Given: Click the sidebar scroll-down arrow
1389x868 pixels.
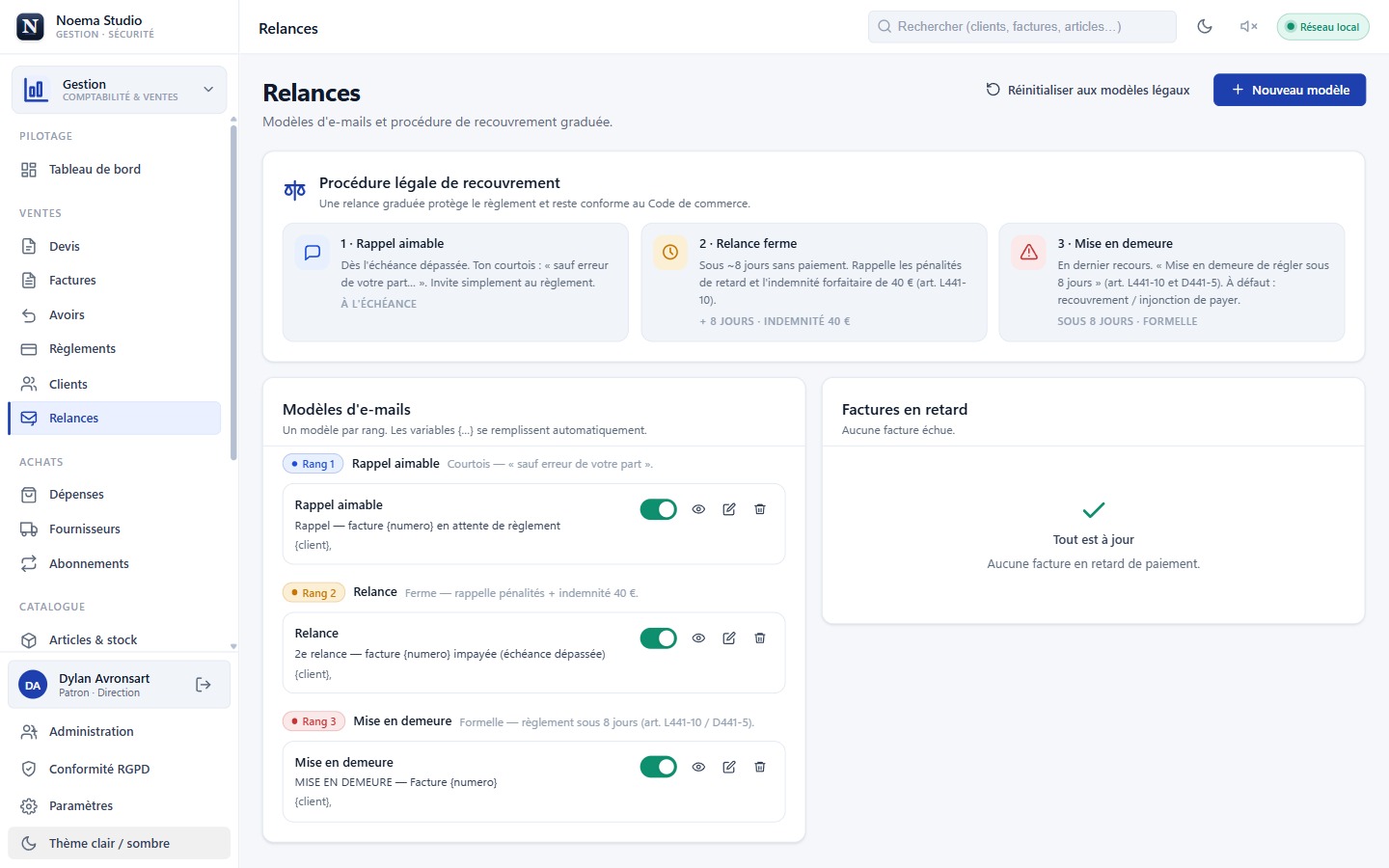Looking at the screenshot, I should coord(233,646).
